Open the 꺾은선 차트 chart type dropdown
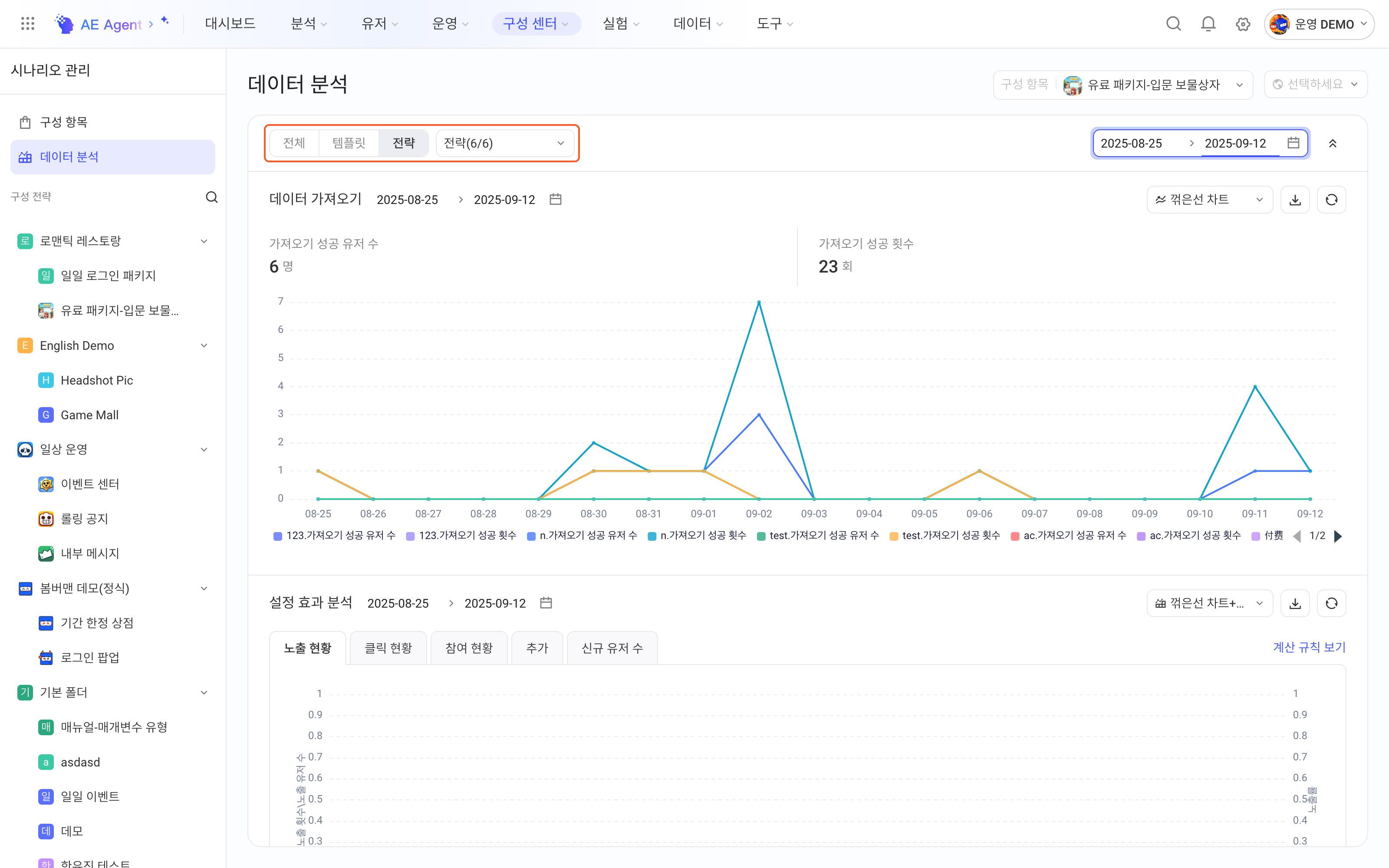This screenshot has width=1389, height=868. click(1209, 200)
